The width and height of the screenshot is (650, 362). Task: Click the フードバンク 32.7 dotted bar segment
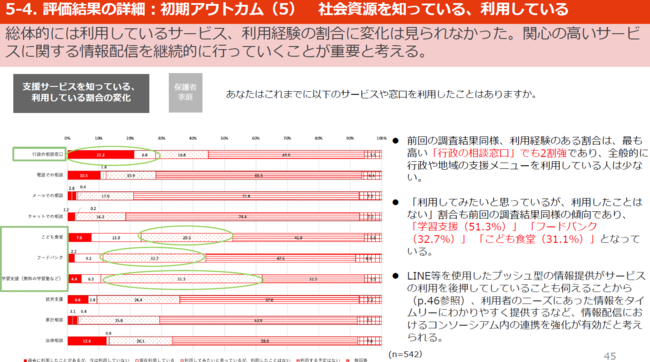click(154, 258)
